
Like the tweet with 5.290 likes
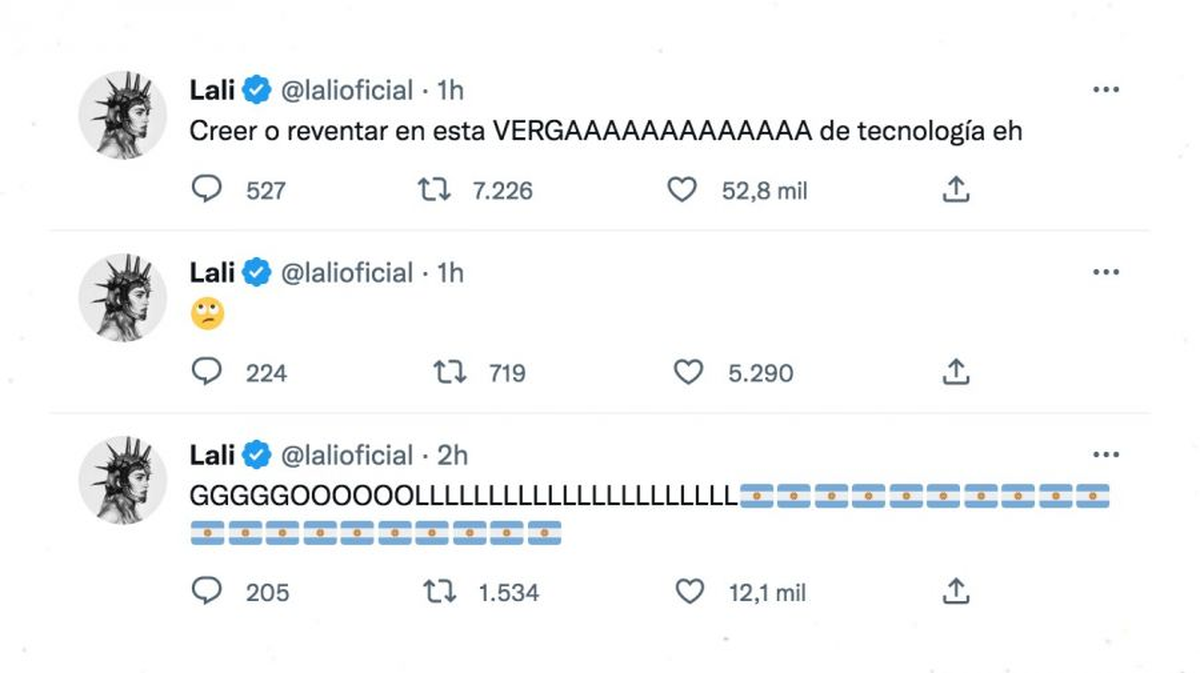click(688, 372)
